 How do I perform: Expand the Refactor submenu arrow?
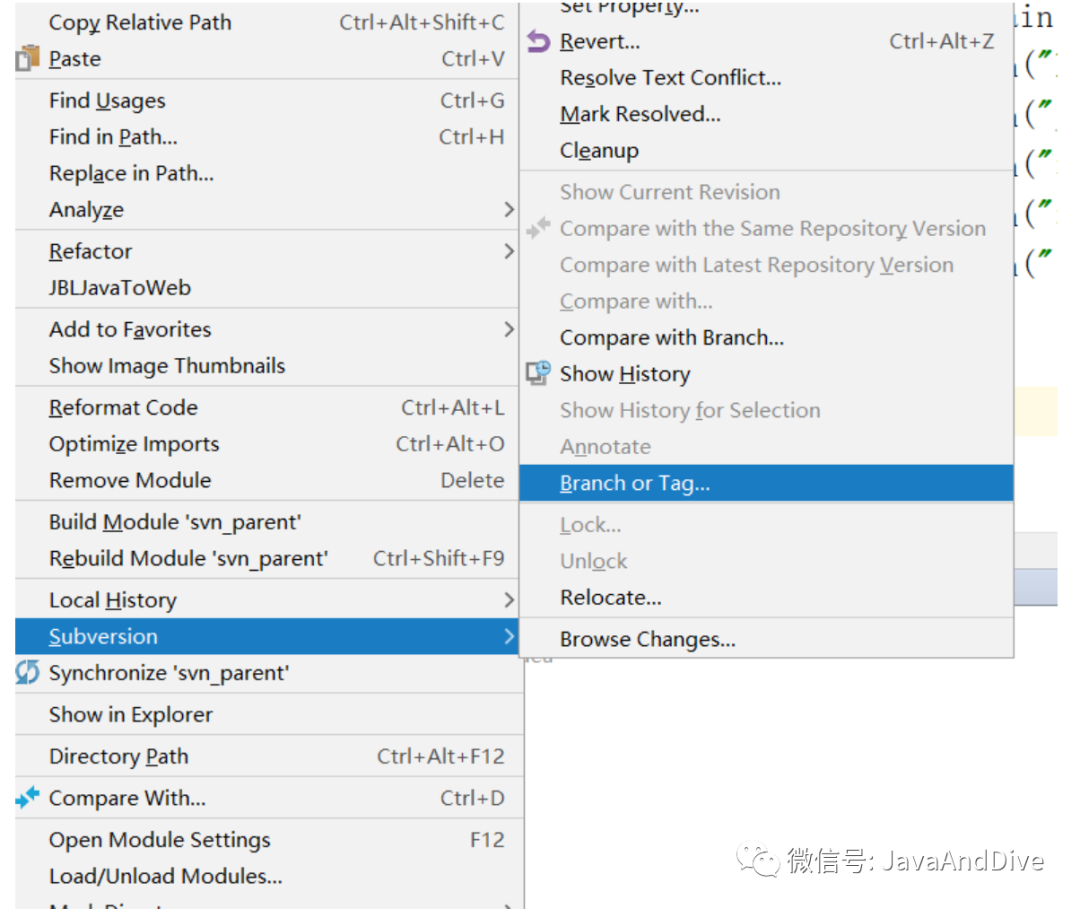508,252
